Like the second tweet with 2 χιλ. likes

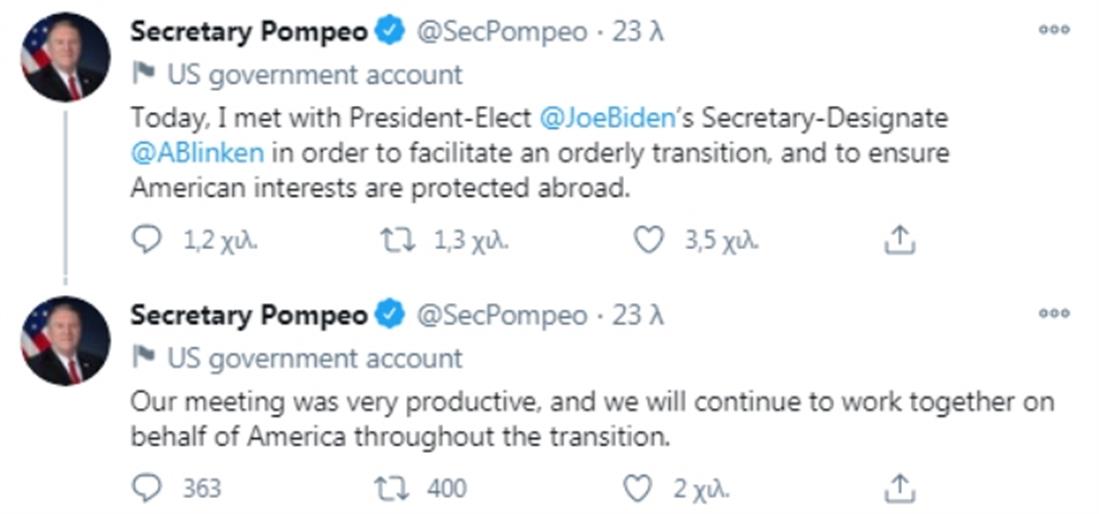pos(637,488)
